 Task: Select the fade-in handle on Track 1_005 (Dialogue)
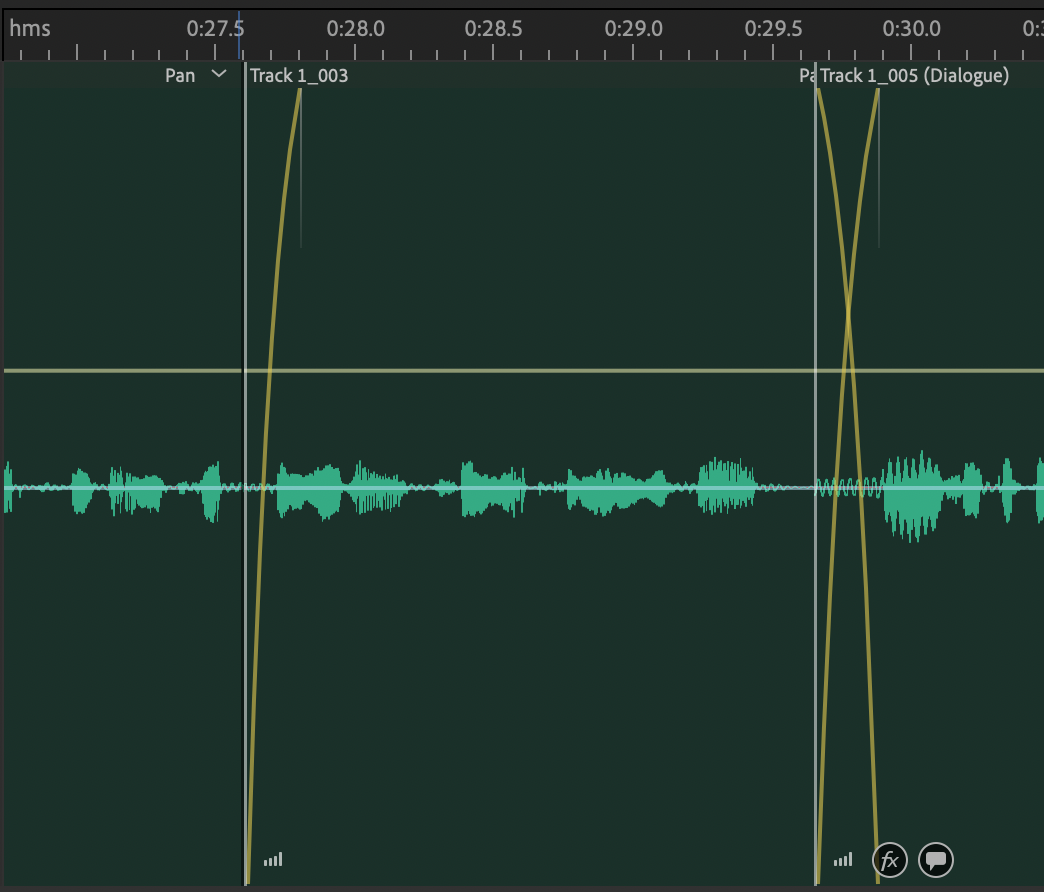878,92
